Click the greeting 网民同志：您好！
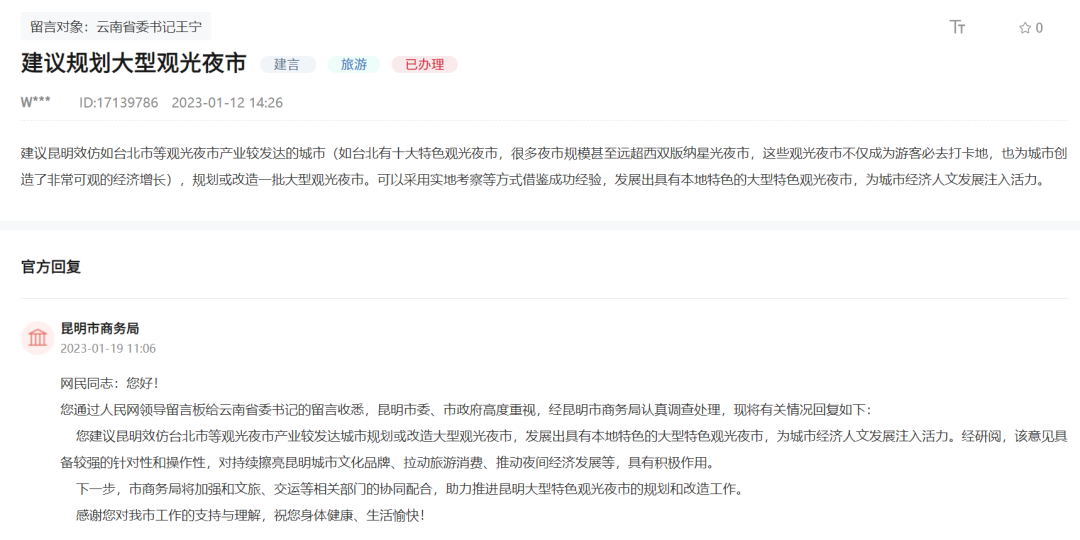This screenshot has height=540, width=1080. (110, 383)
